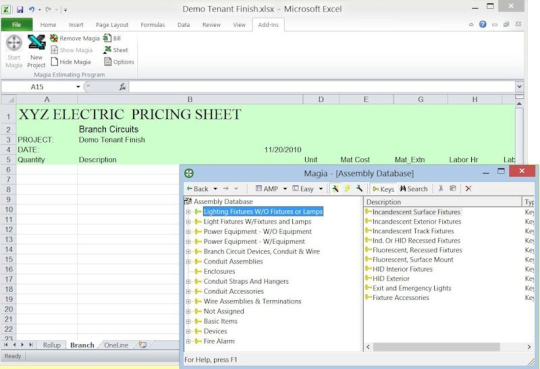Viewport: 540px width, 369px height.
Task: Select Lighting Fixtures W/O Fixtures or Lamps
Action: tap(263, 212)
